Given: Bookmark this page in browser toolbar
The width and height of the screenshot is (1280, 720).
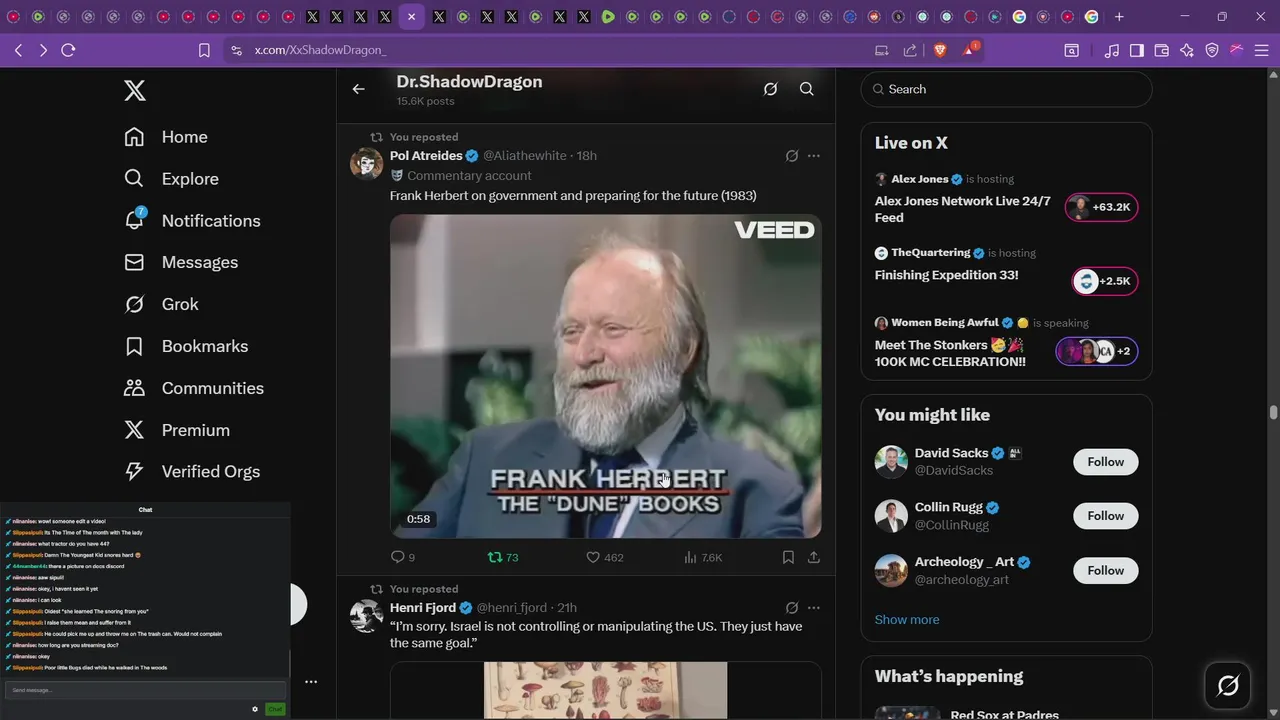Looking at the screenshot, I should [x=204, y=50].
